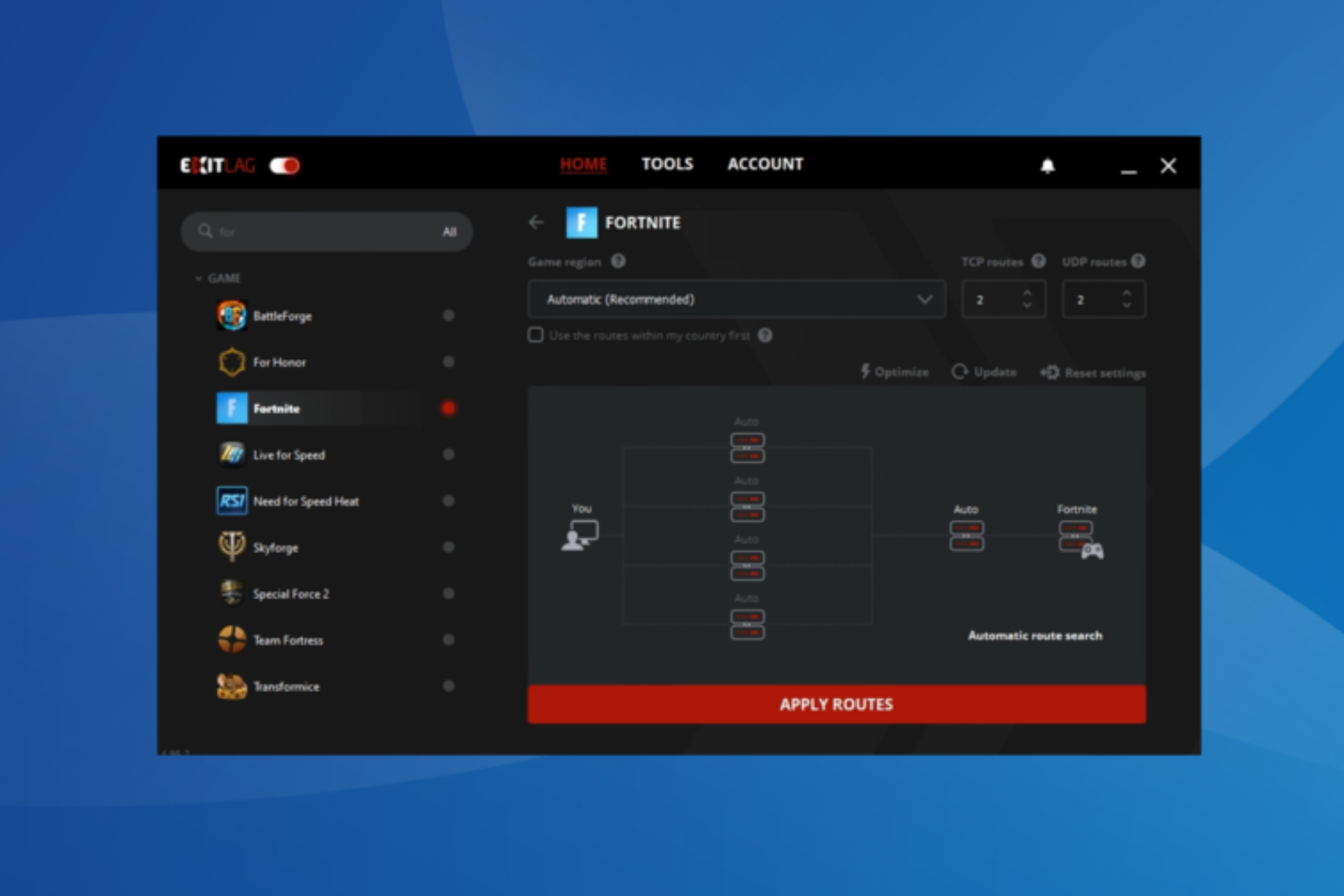Click the Live for Speed icon
The image size is (1344, 896).
click(x=232, y=454)
